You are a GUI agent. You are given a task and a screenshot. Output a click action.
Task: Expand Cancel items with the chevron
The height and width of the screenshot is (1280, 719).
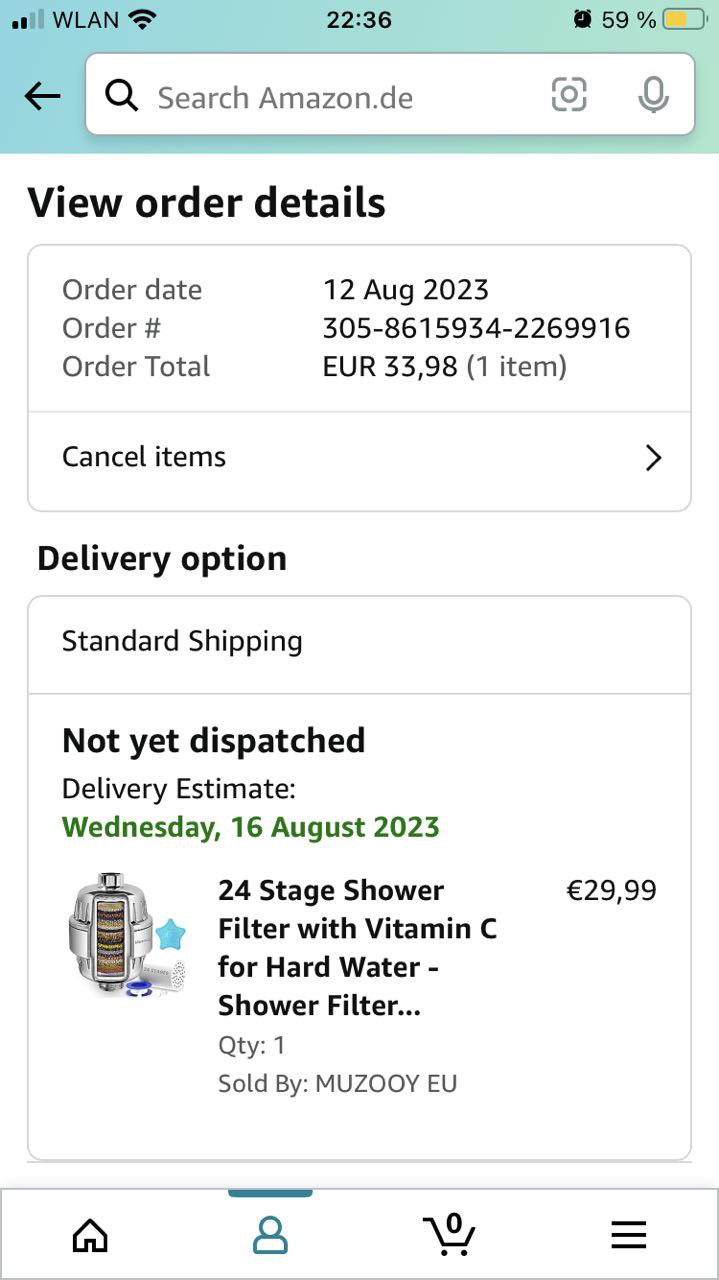click(x=653, y=458)
